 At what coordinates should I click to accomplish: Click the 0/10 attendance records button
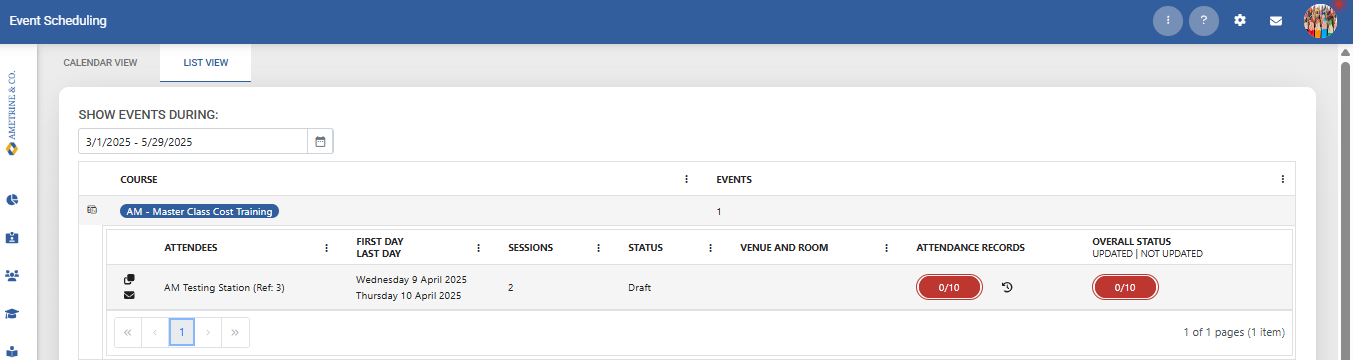click(949, 287)
